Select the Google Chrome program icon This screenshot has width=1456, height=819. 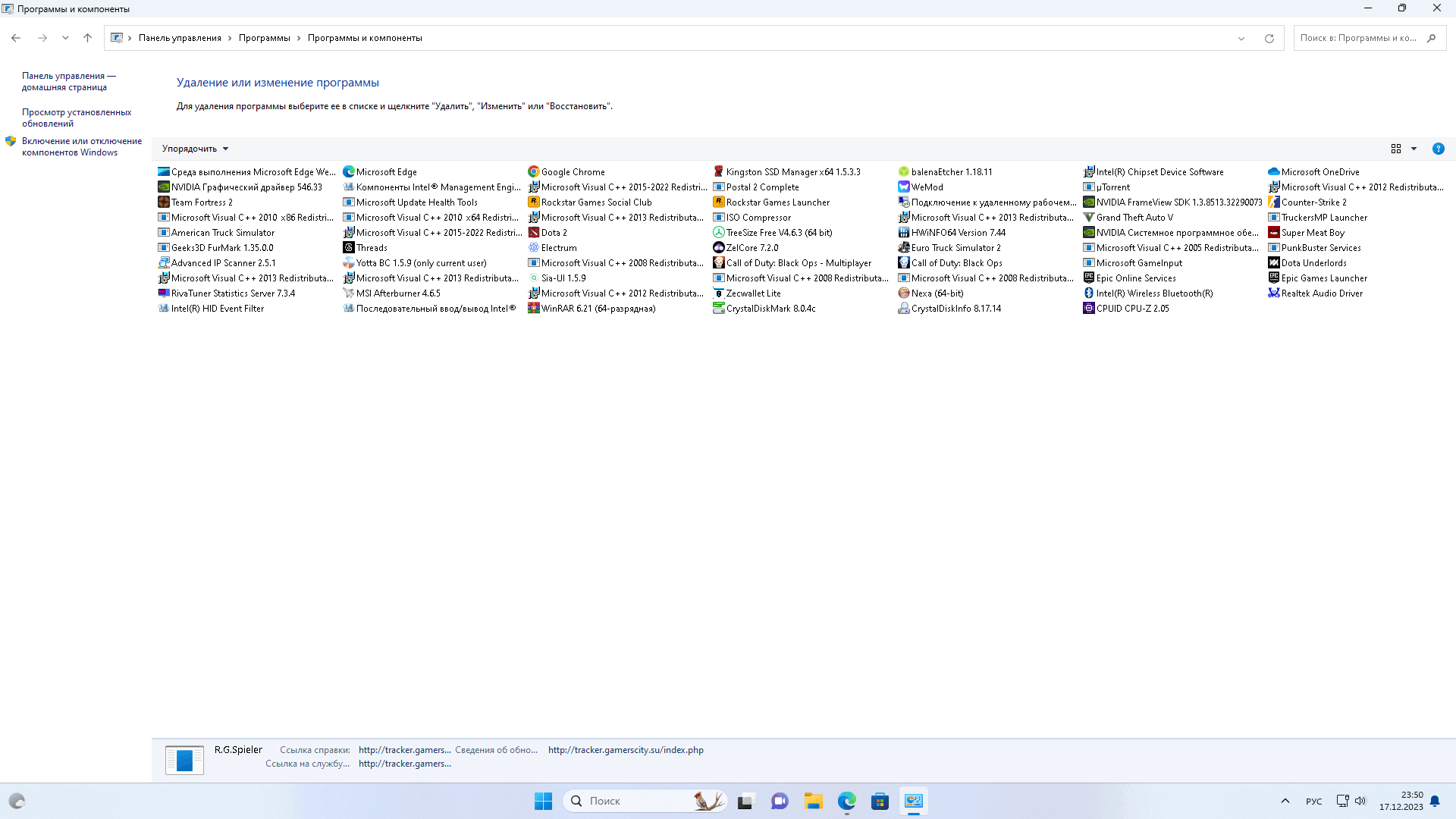coord(534,172)
